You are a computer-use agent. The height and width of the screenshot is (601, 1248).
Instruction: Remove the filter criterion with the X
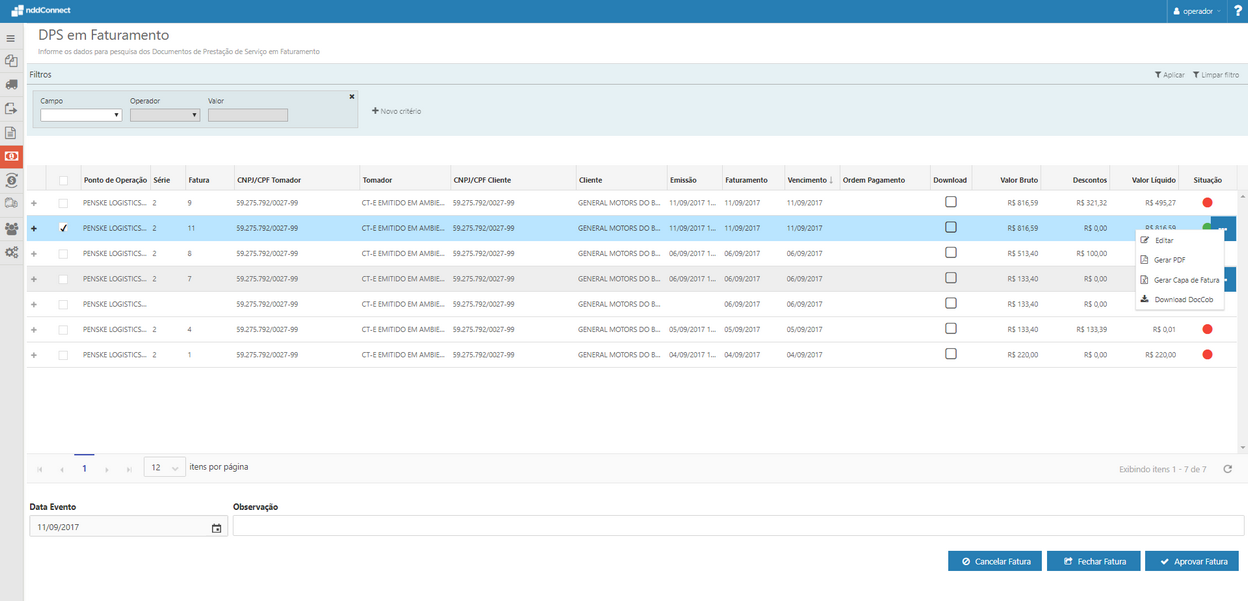click(x=351, y=96)
